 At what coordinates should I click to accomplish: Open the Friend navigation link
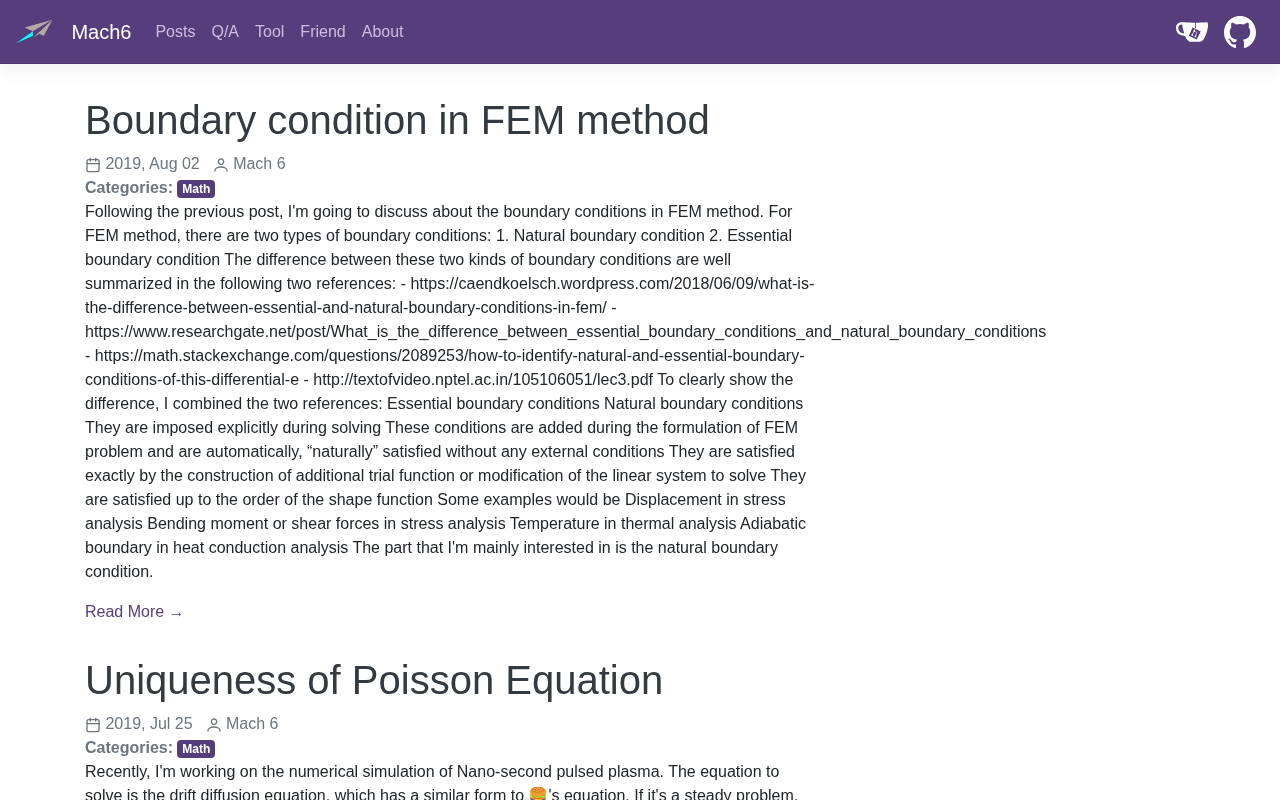(323, 32)
